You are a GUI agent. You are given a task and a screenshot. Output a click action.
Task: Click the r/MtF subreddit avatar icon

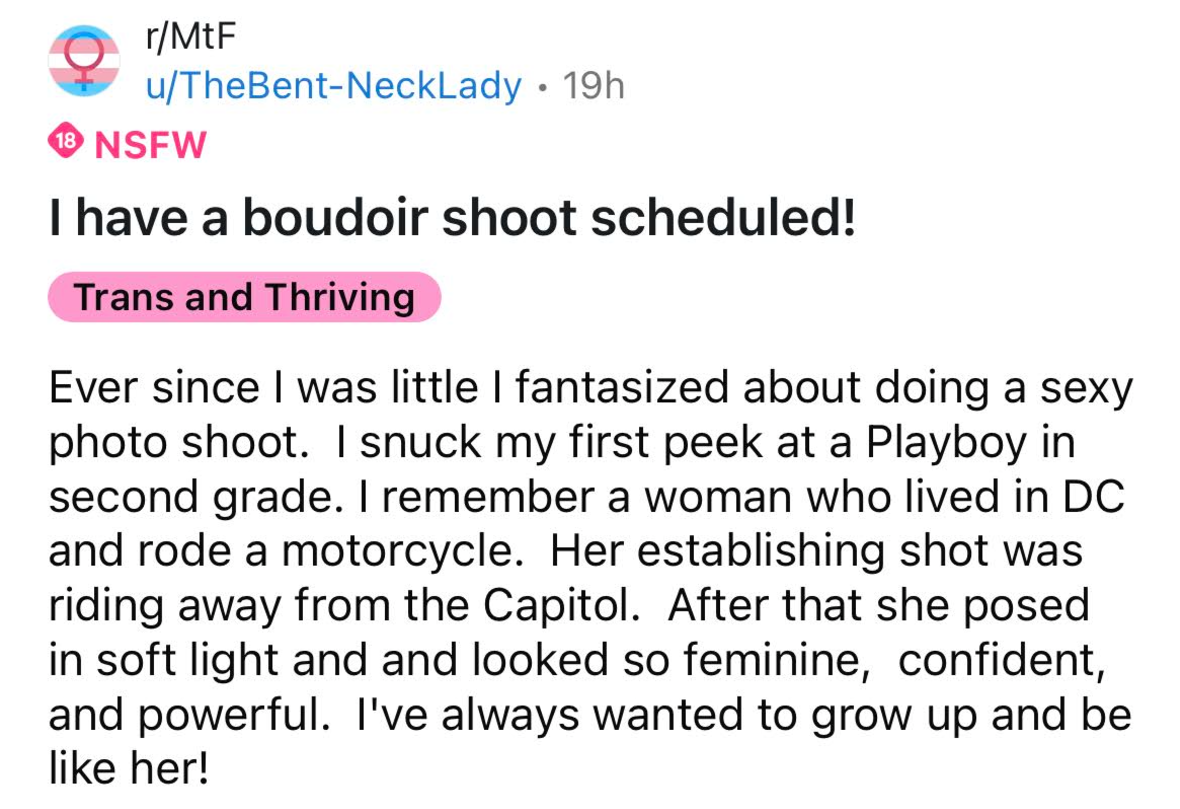84,61
